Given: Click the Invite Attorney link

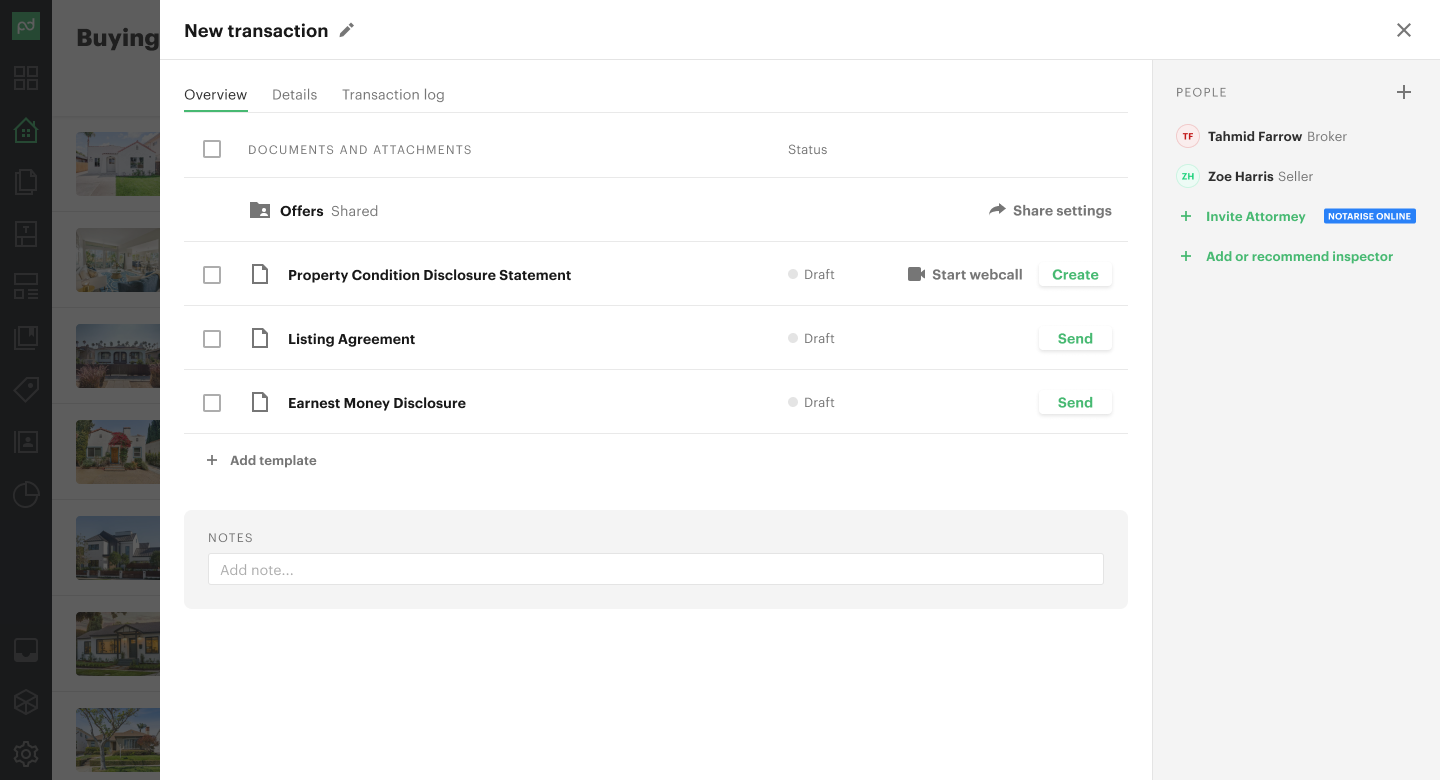Looking at the screenshot, I should point(1255,216).
